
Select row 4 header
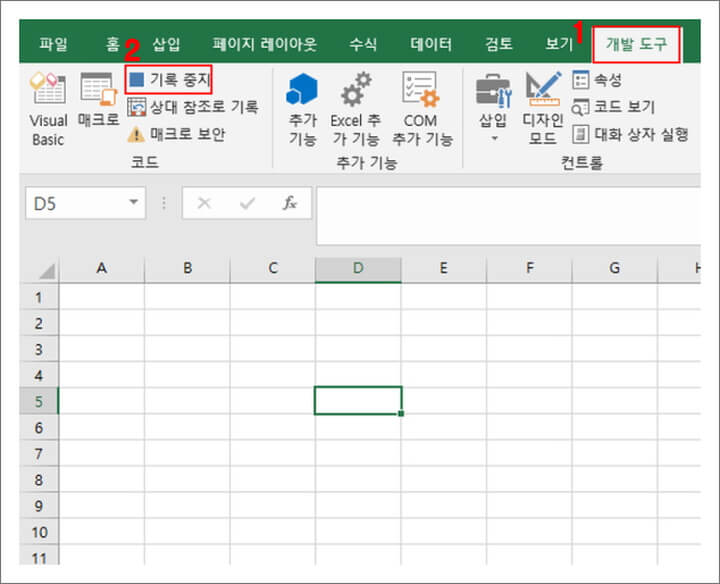point(39,376)
